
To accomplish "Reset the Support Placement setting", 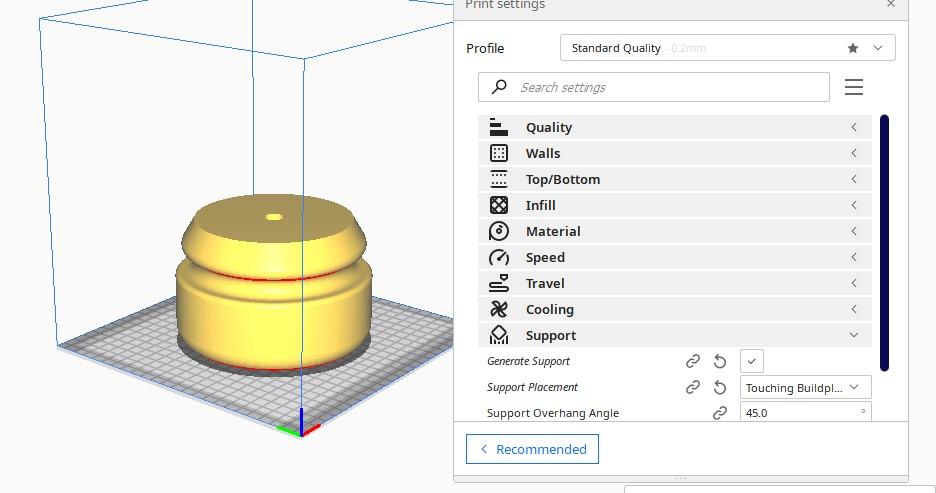I will click(x=720, y=387).
